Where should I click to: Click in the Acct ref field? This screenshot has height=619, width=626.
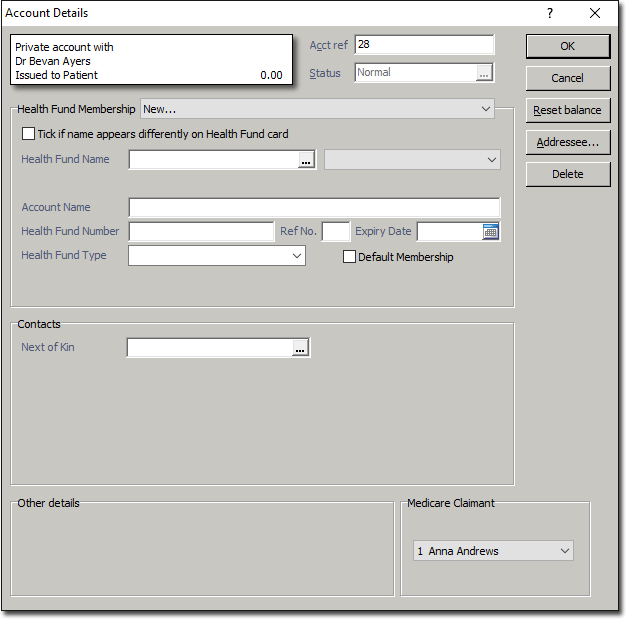[423, 45]
